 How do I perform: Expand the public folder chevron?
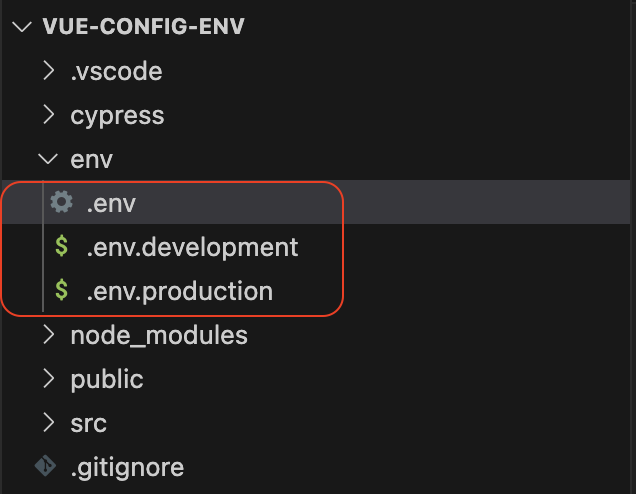(48, 379)
